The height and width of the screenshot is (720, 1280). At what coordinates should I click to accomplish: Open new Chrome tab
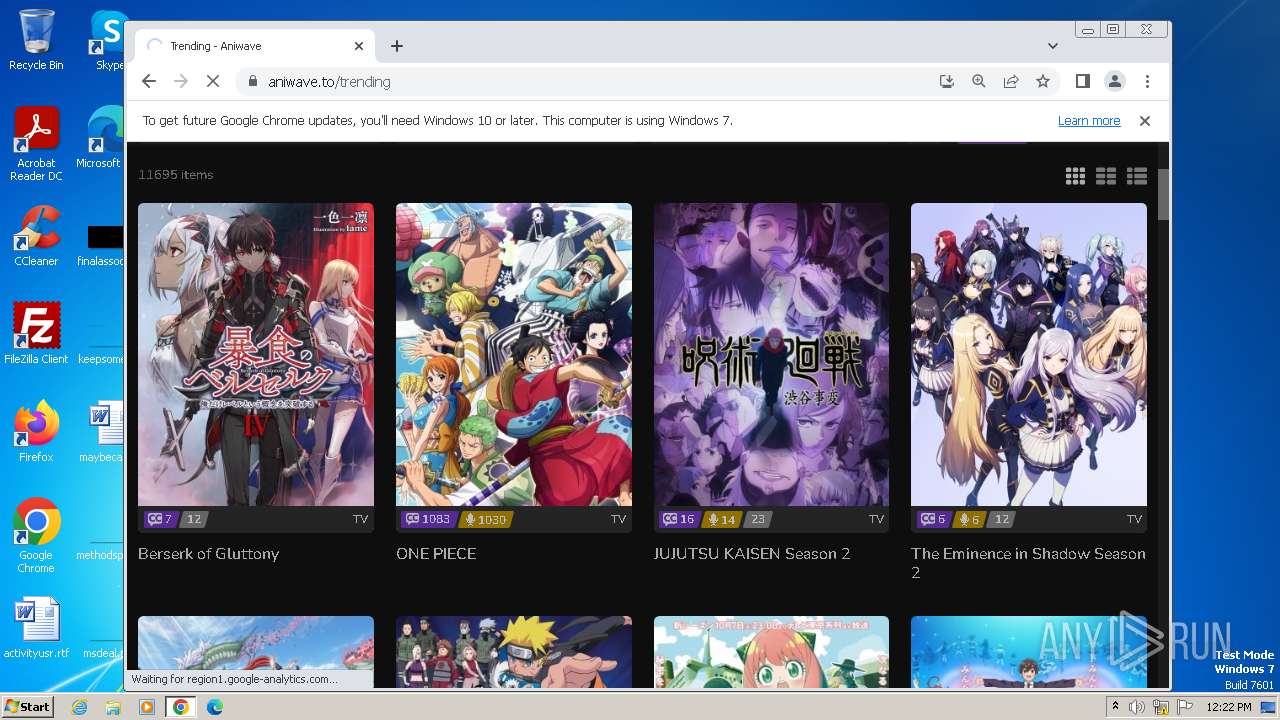click(397, 46)
